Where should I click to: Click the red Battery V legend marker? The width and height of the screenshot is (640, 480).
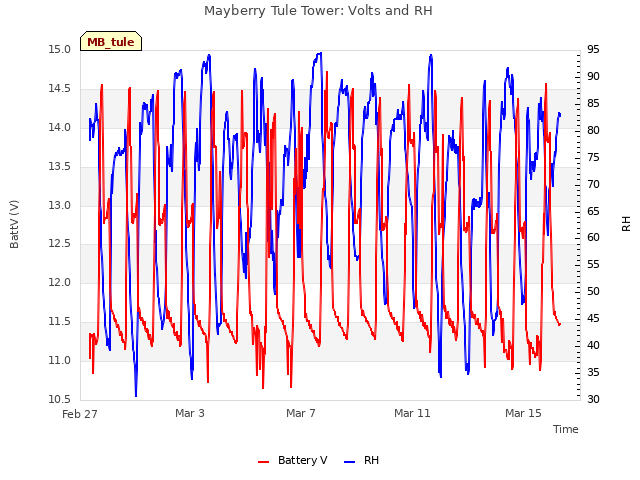[x=264, y=462]
